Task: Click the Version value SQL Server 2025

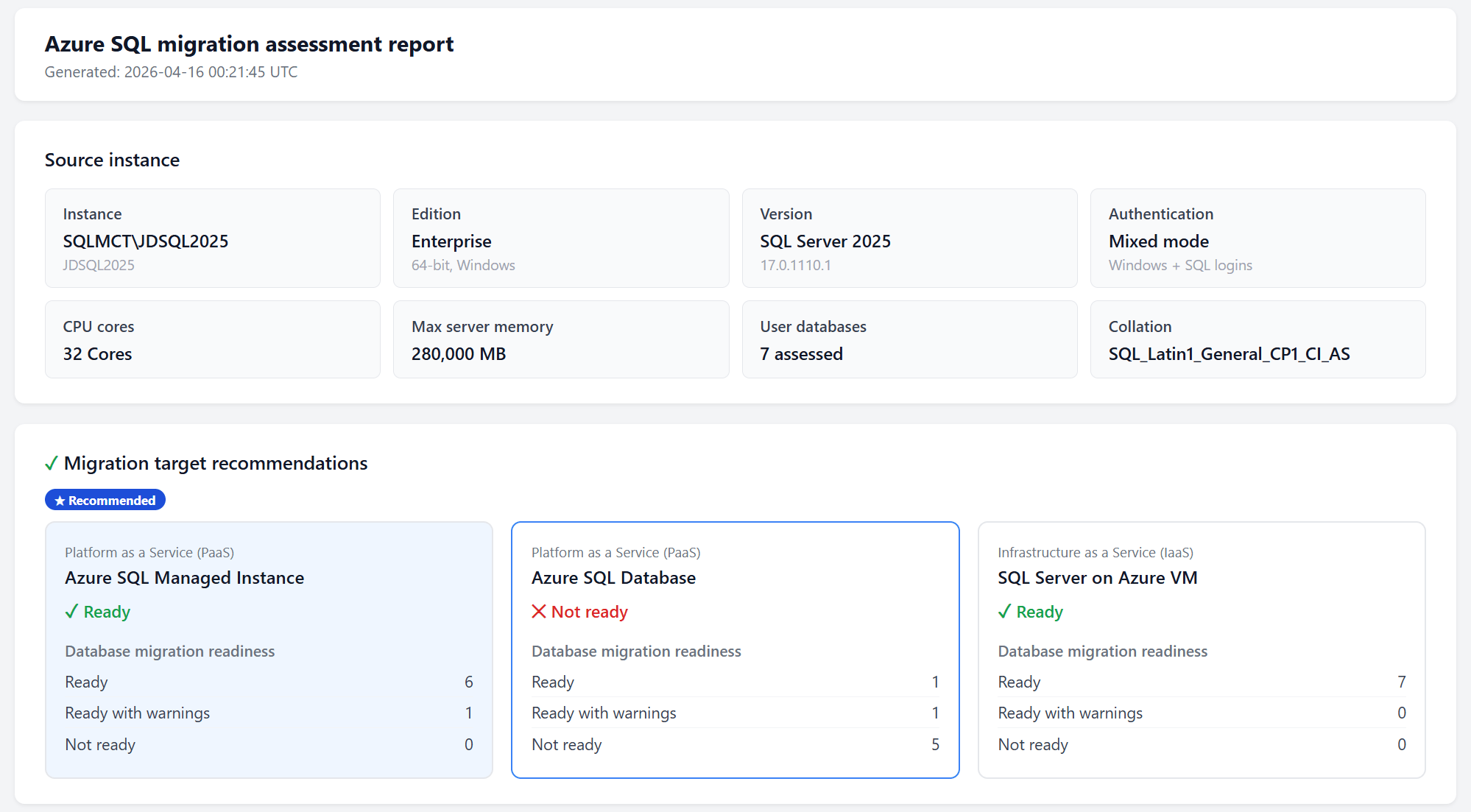Action: tap(825, 241)
